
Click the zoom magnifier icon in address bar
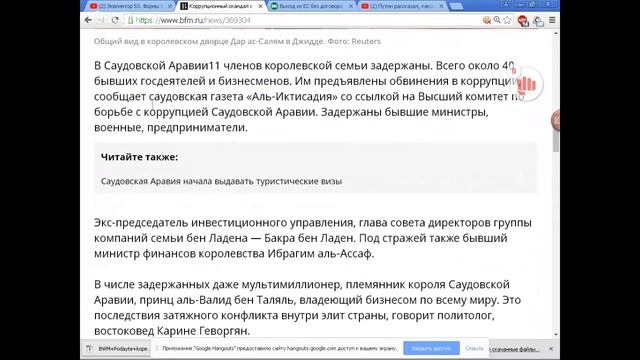pyautogui.click(x=497, y=20)
